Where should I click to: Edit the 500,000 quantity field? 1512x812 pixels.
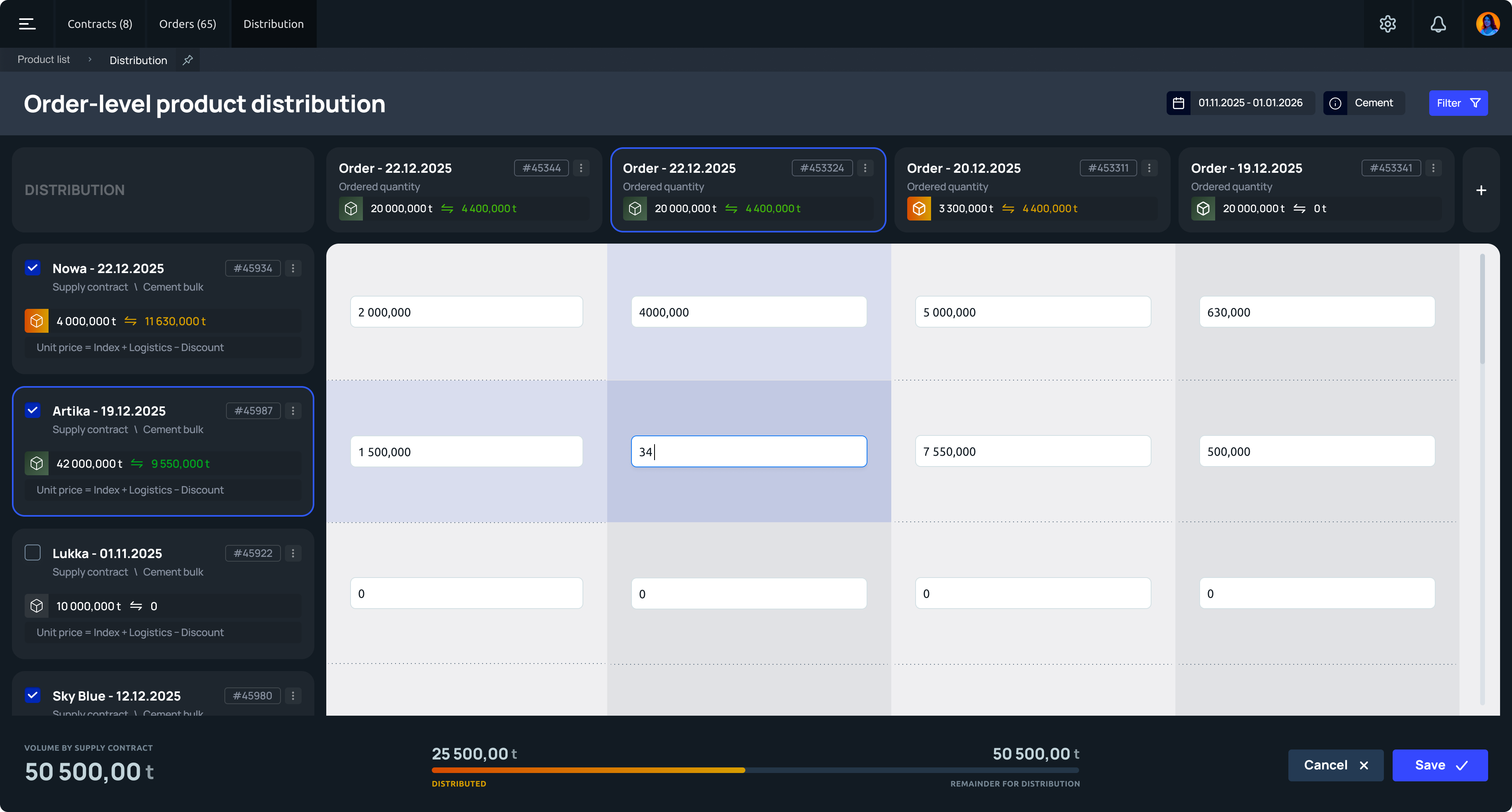[1317, 451]
